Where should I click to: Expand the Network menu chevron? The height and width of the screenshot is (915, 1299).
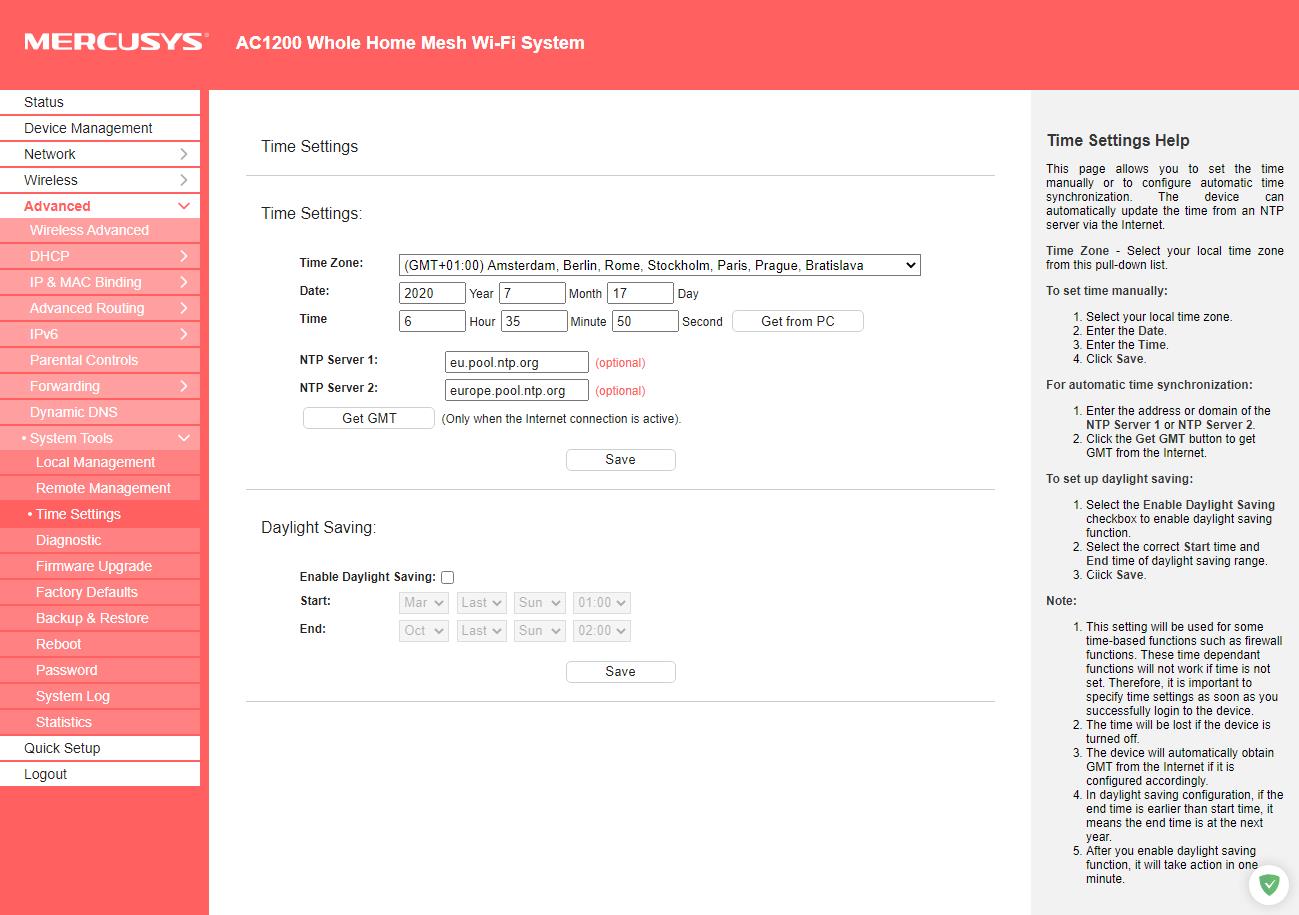(x=184, y=154)
